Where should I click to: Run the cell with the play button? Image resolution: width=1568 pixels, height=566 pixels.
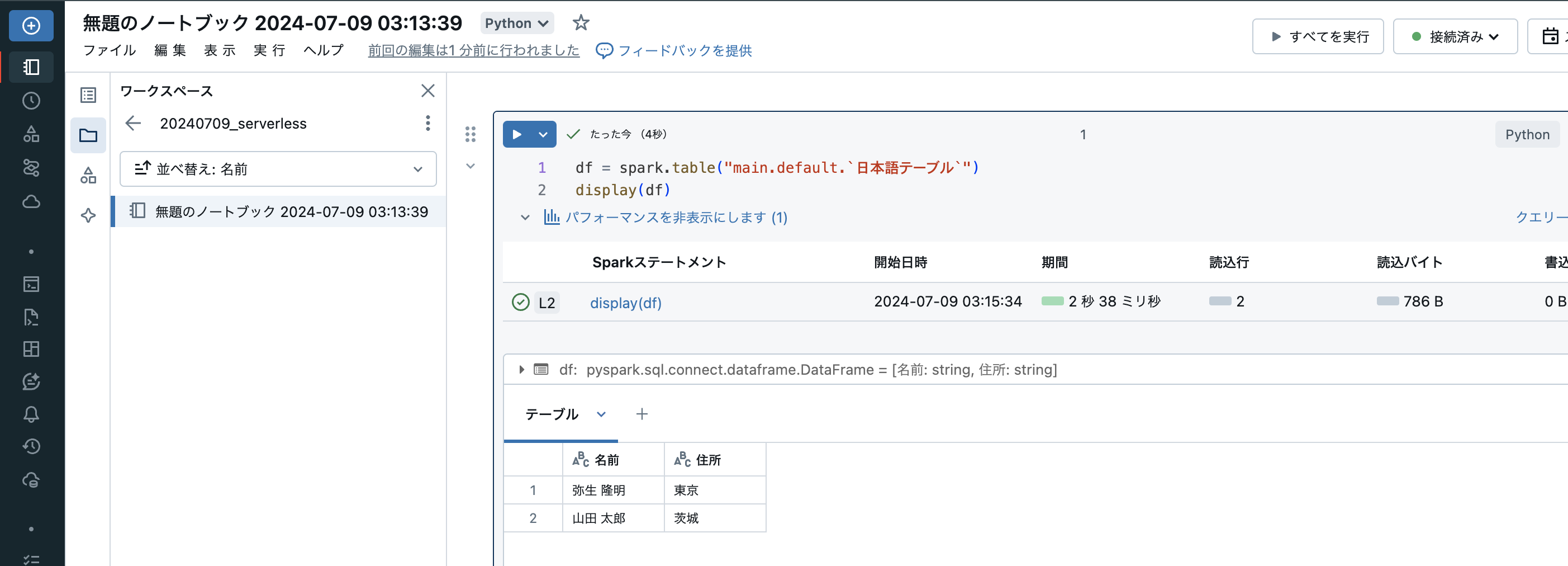tap(519, 134)
